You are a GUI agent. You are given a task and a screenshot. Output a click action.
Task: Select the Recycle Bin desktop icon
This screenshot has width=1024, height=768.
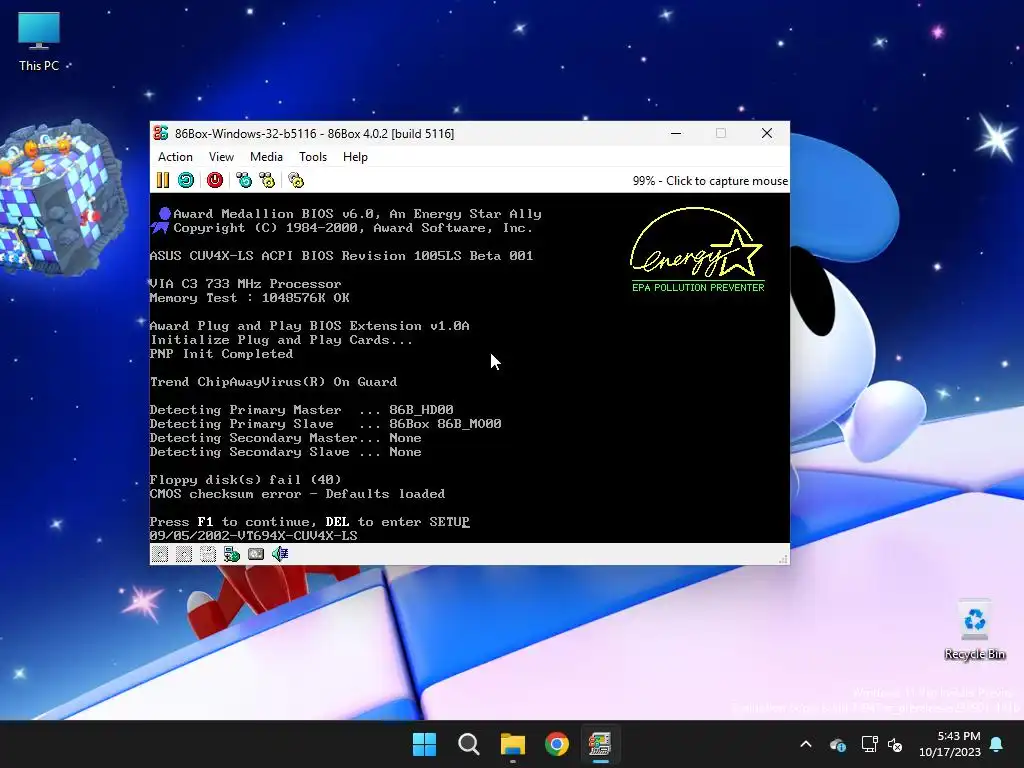click(x=974, y=630)
